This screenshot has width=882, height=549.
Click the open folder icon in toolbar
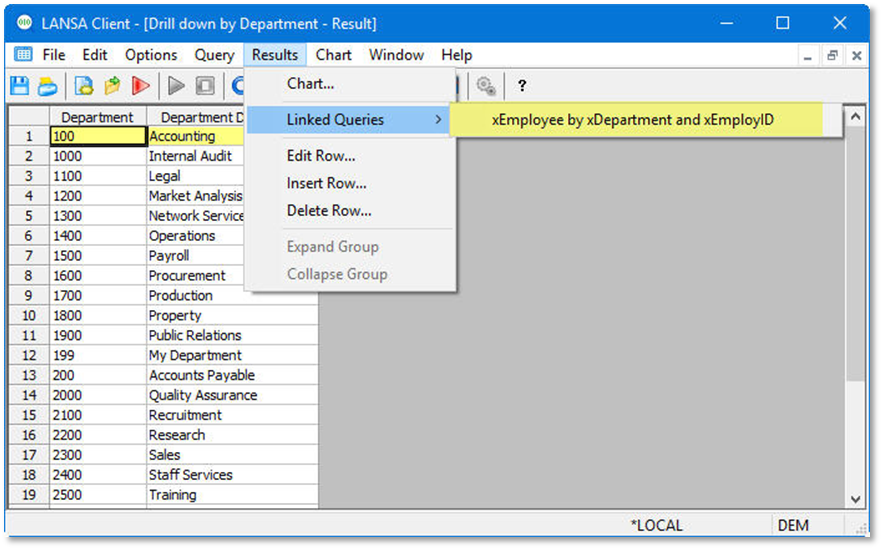[x=112, y=86]
